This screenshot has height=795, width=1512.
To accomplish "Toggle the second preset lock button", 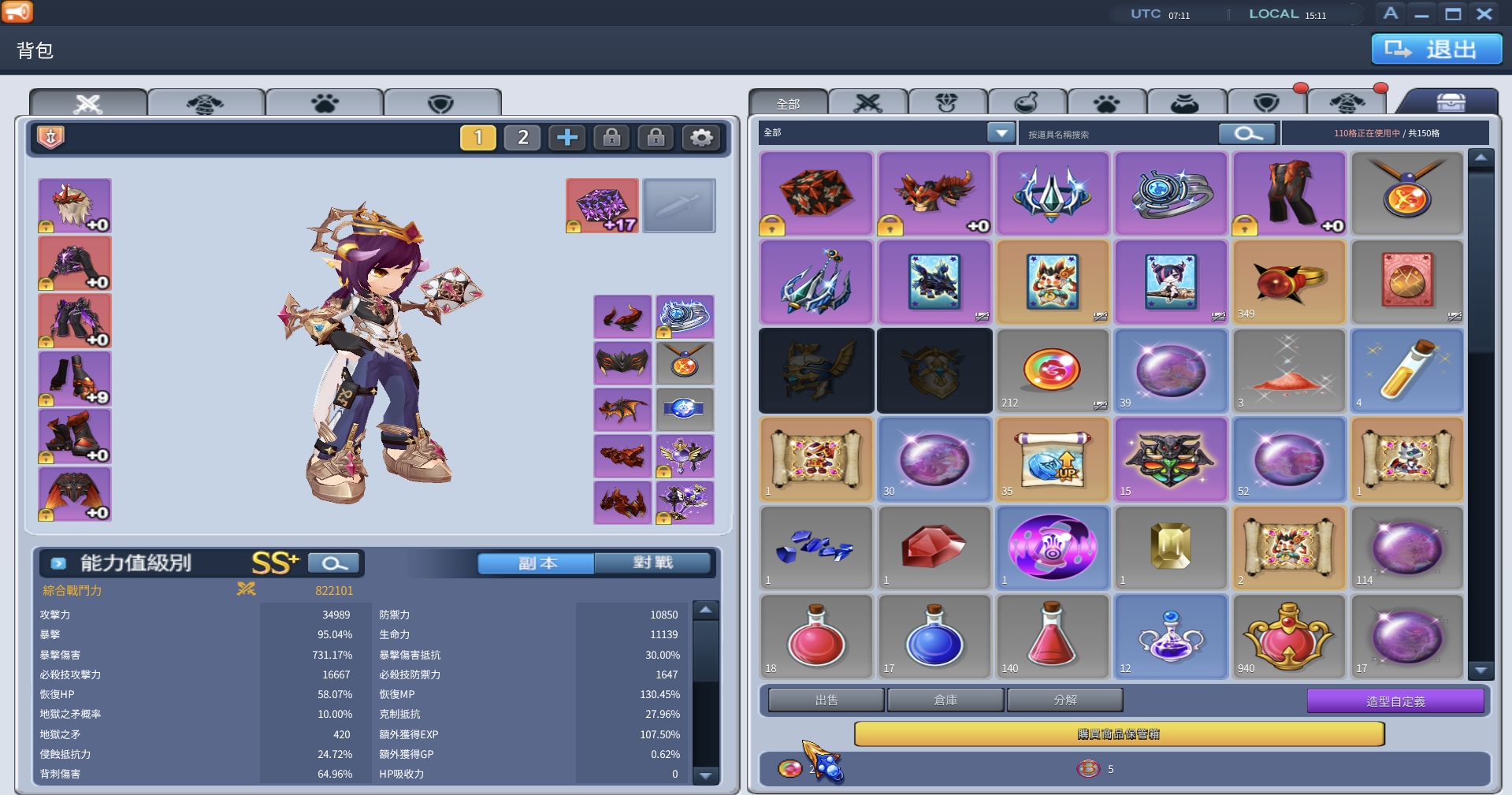I will point(656,138).
